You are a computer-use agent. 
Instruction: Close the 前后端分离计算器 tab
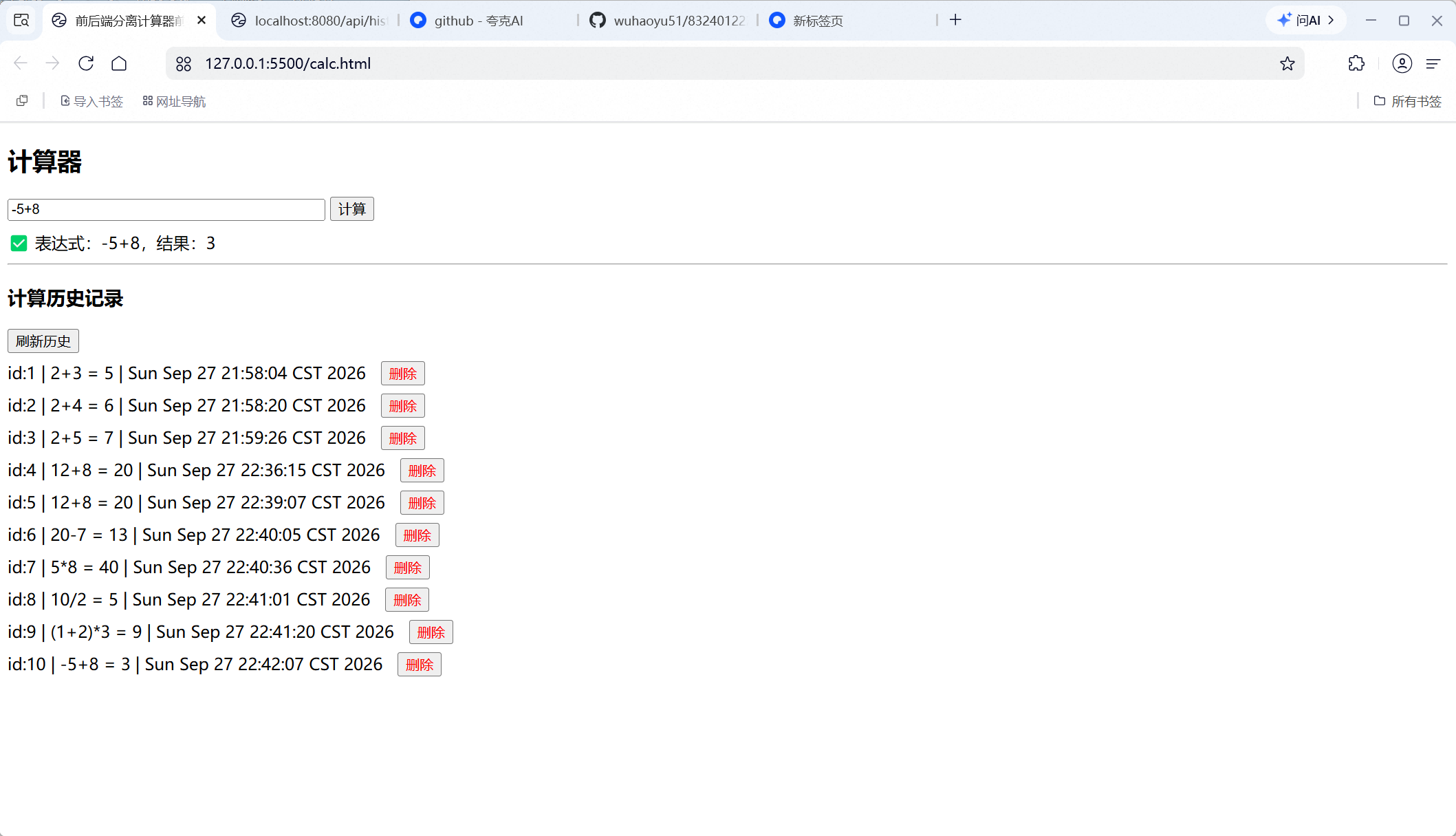pos(202,21)
